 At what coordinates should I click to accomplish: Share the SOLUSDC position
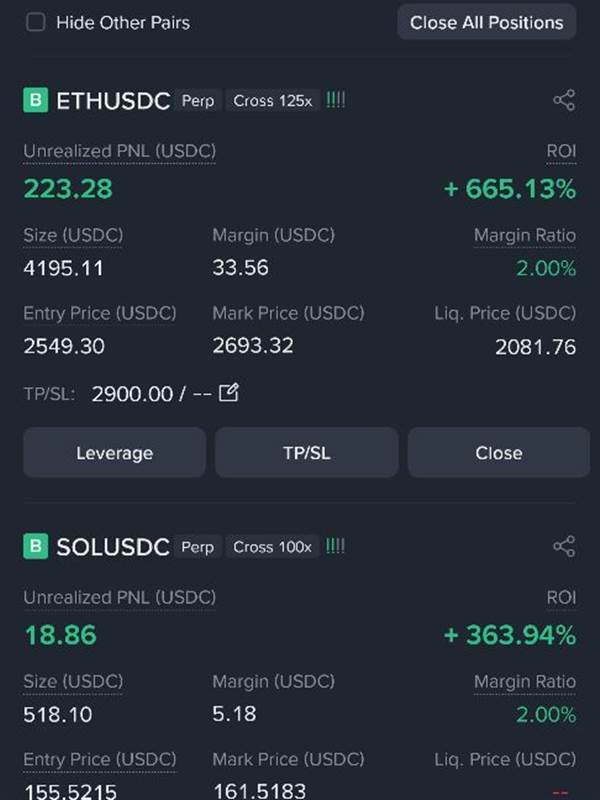click(564, 546)
